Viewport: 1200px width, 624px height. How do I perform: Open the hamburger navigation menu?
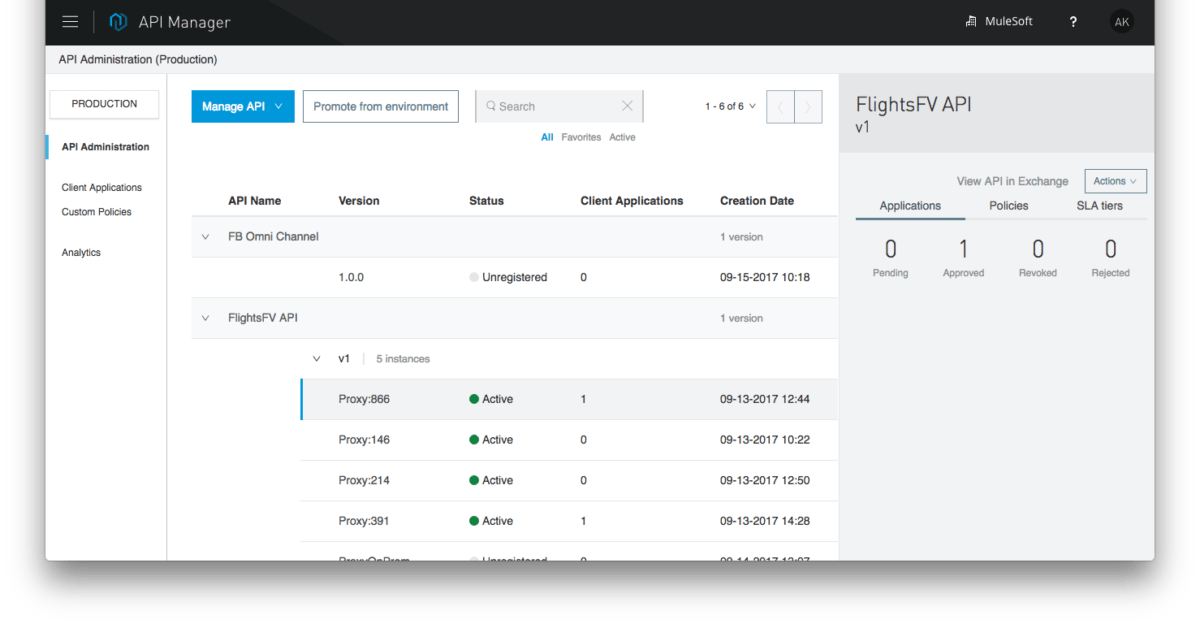69,20
